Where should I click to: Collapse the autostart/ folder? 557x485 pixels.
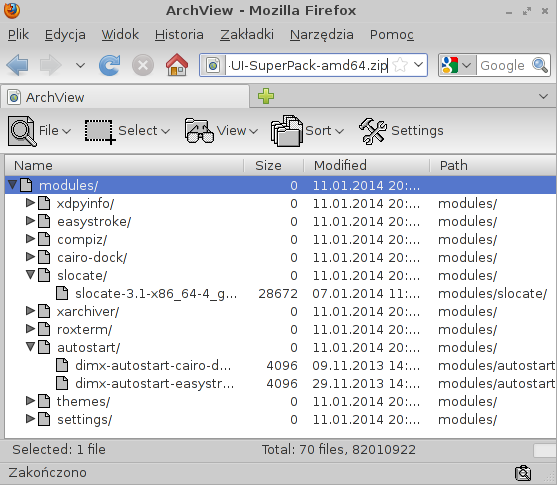coord(31,347)
